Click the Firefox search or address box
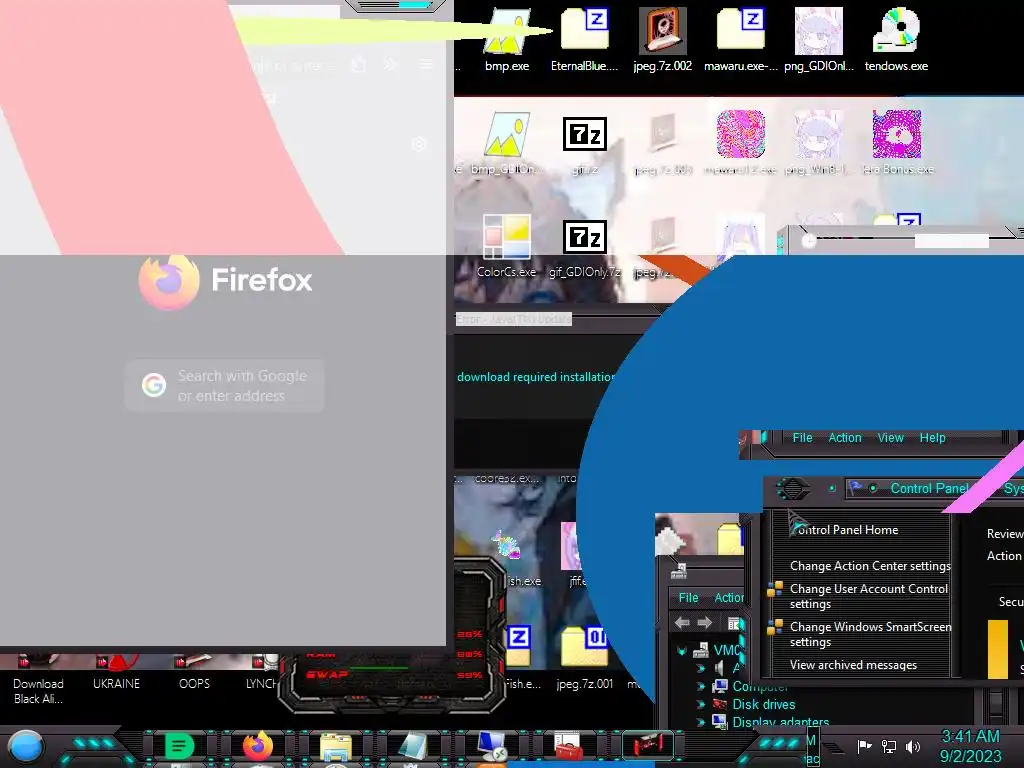 pyautogui.click(x=225, y=385)
